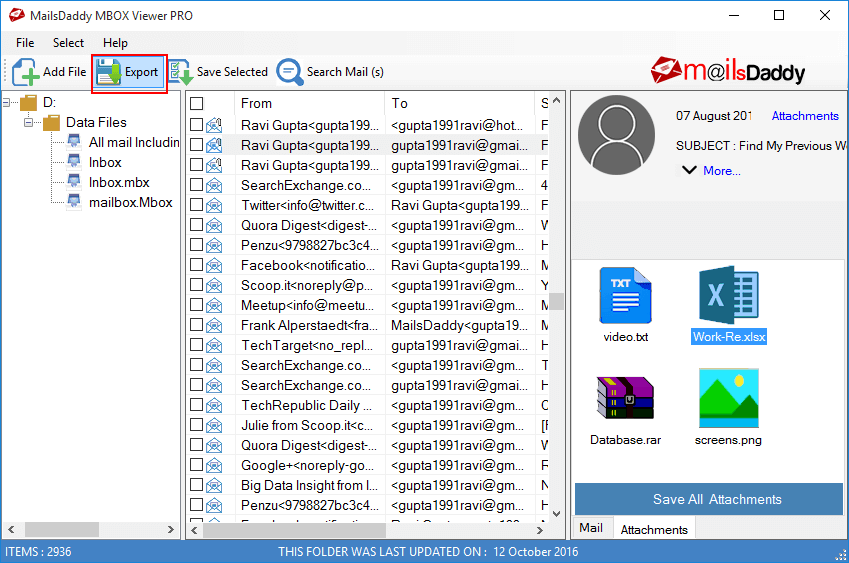Click the mailbox.Mbox file icon

(74, 202)
